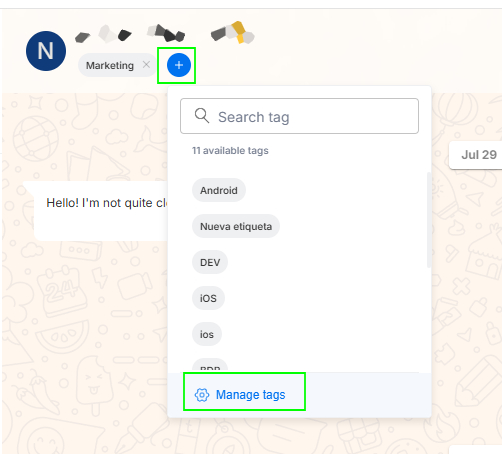502x454 pixels.
Task: Select the DEV tag
Action: pos(210,262)
